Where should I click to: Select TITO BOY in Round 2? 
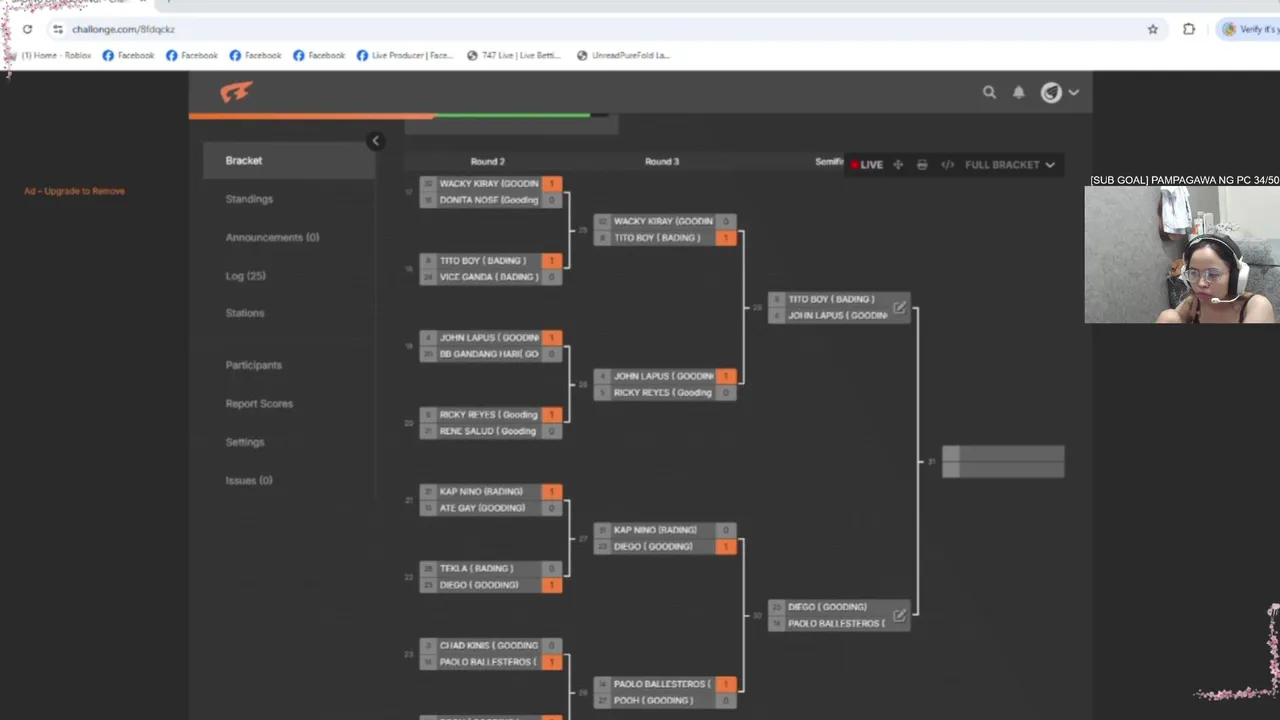click(x=490, y=260)
